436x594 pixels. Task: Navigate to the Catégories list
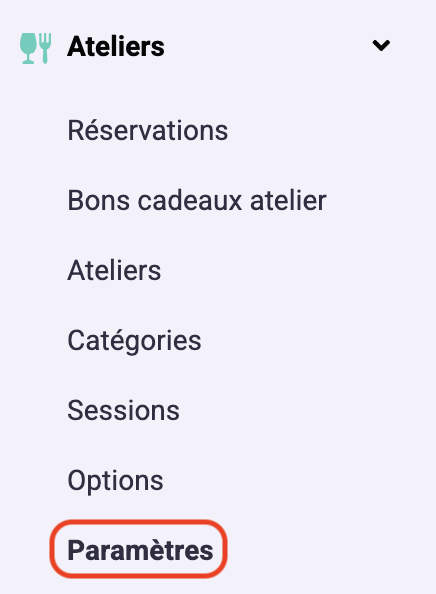point(134,341)
